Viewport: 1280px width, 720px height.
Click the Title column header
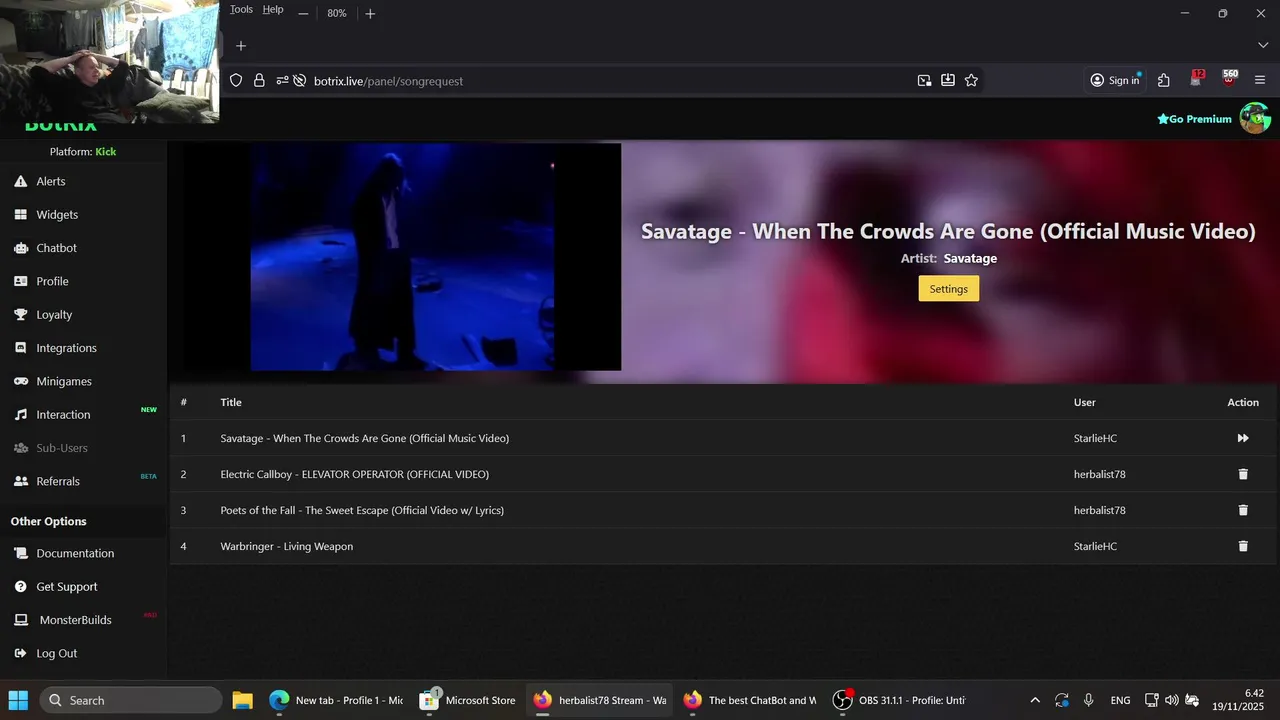click(x=231, y=402)
